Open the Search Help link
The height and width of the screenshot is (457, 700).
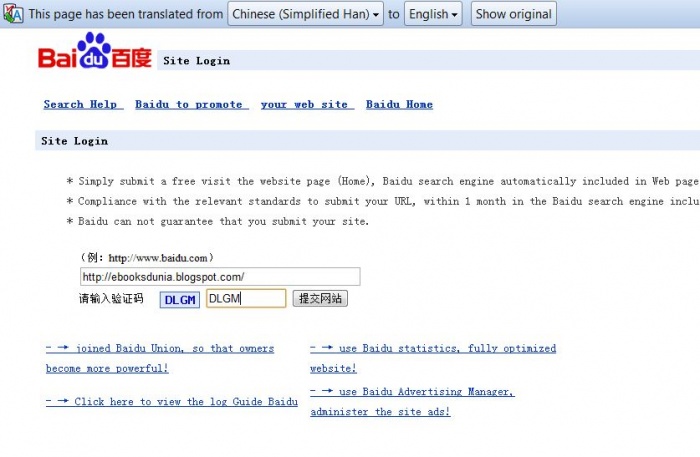pyautogui.click(x=83, y=104)
